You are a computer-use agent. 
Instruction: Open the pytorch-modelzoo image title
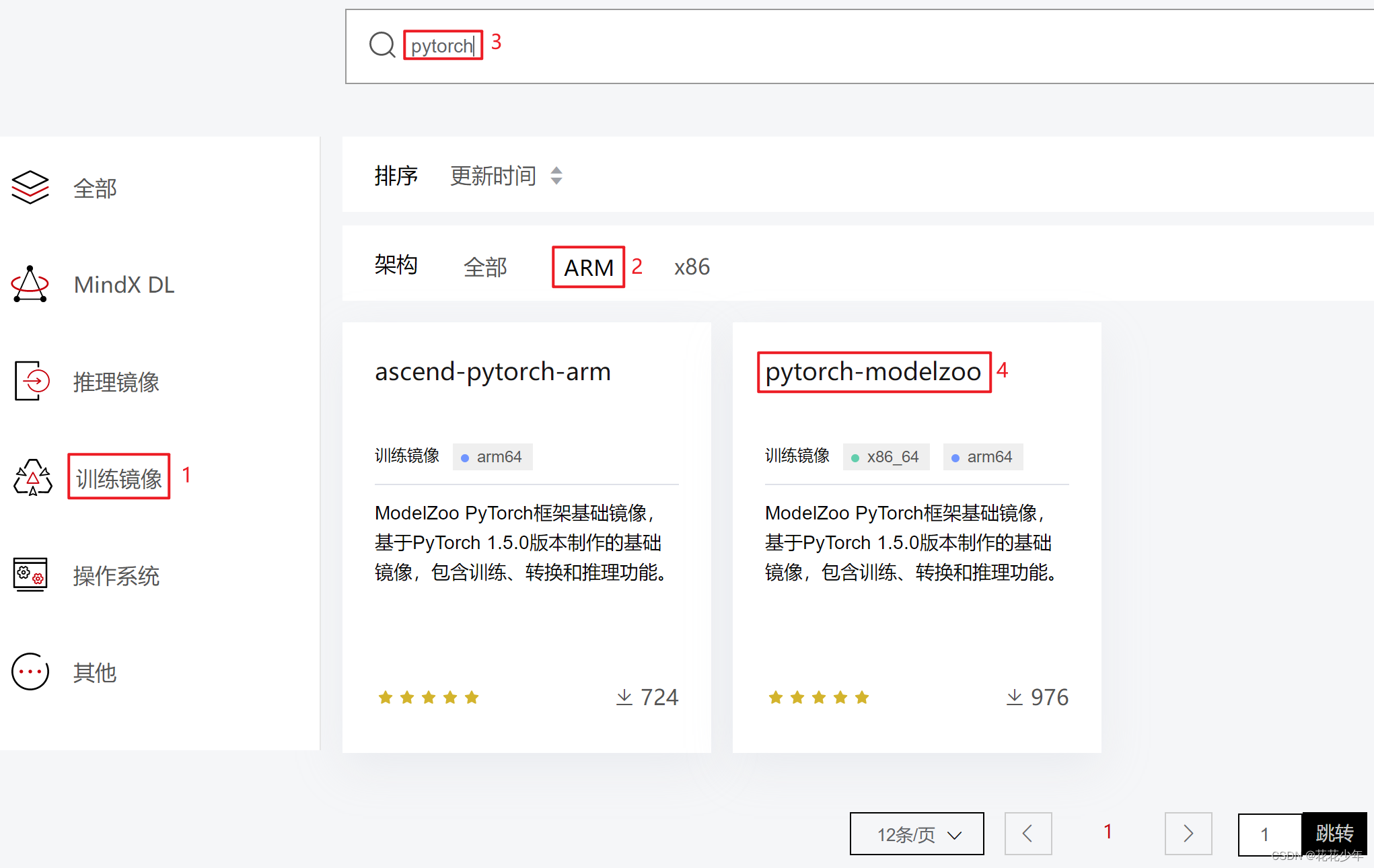point(873,371)
